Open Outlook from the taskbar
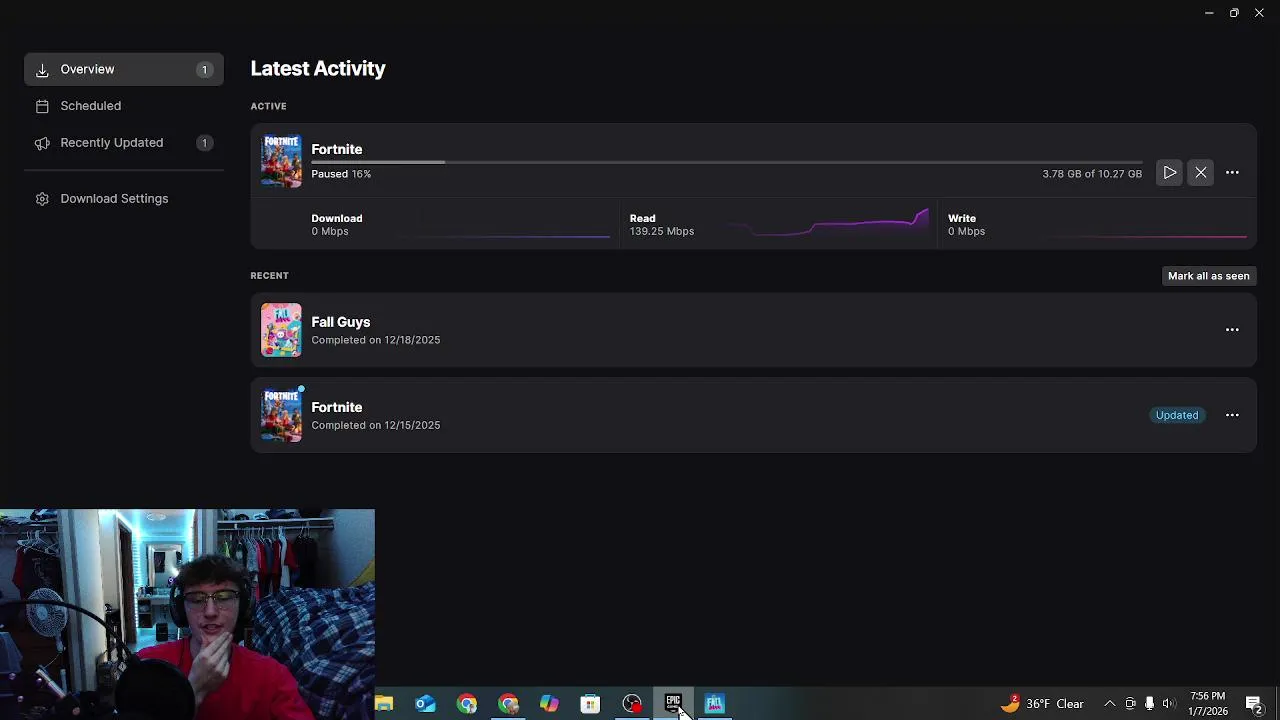 (x=425, y=704)
